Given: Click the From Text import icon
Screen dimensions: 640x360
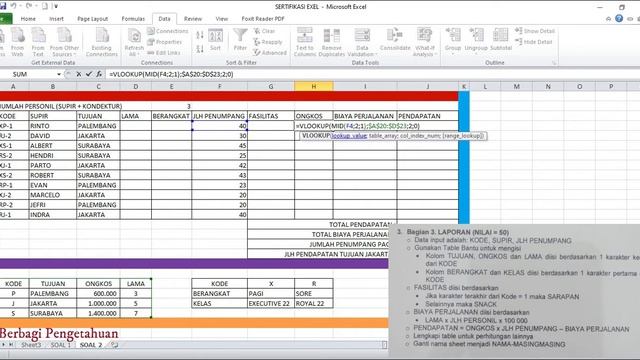Looking at the screenshot, I should click(x=38, y=42).
